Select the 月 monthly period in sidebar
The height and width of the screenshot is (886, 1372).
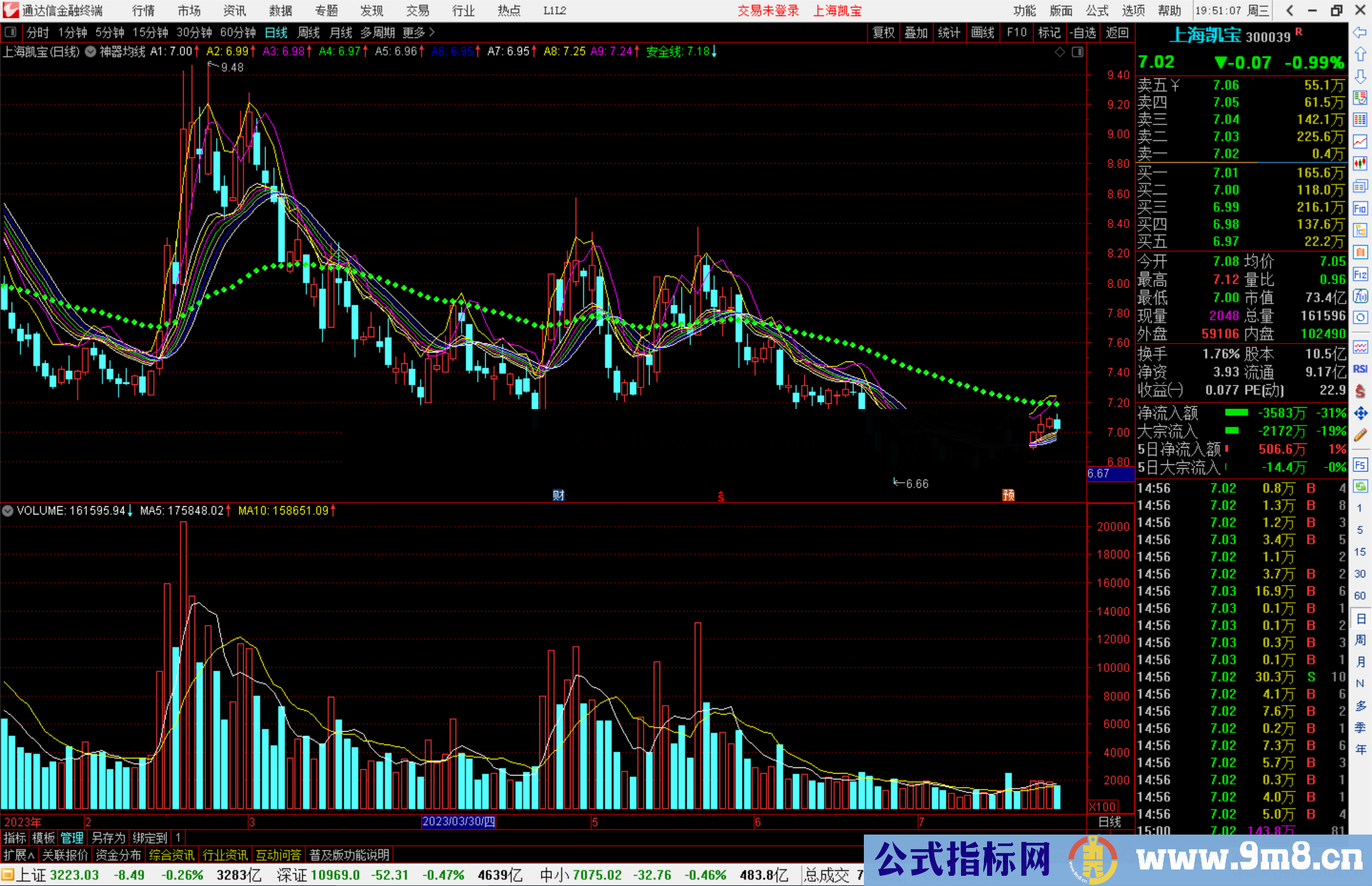[x=1360, y=662]
